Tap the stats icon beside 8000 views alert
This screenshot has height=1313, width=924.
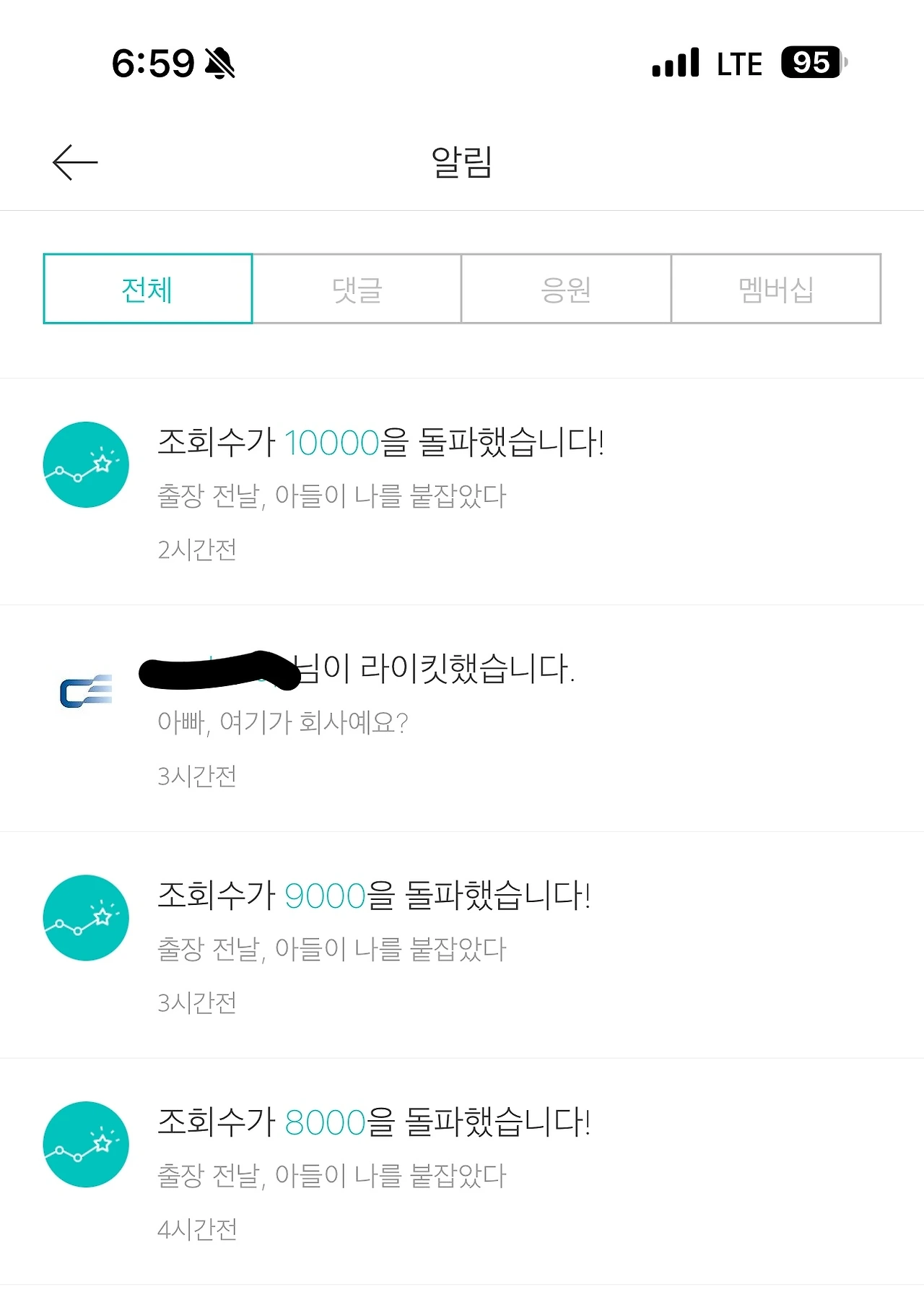click(x=86, y=1145)
